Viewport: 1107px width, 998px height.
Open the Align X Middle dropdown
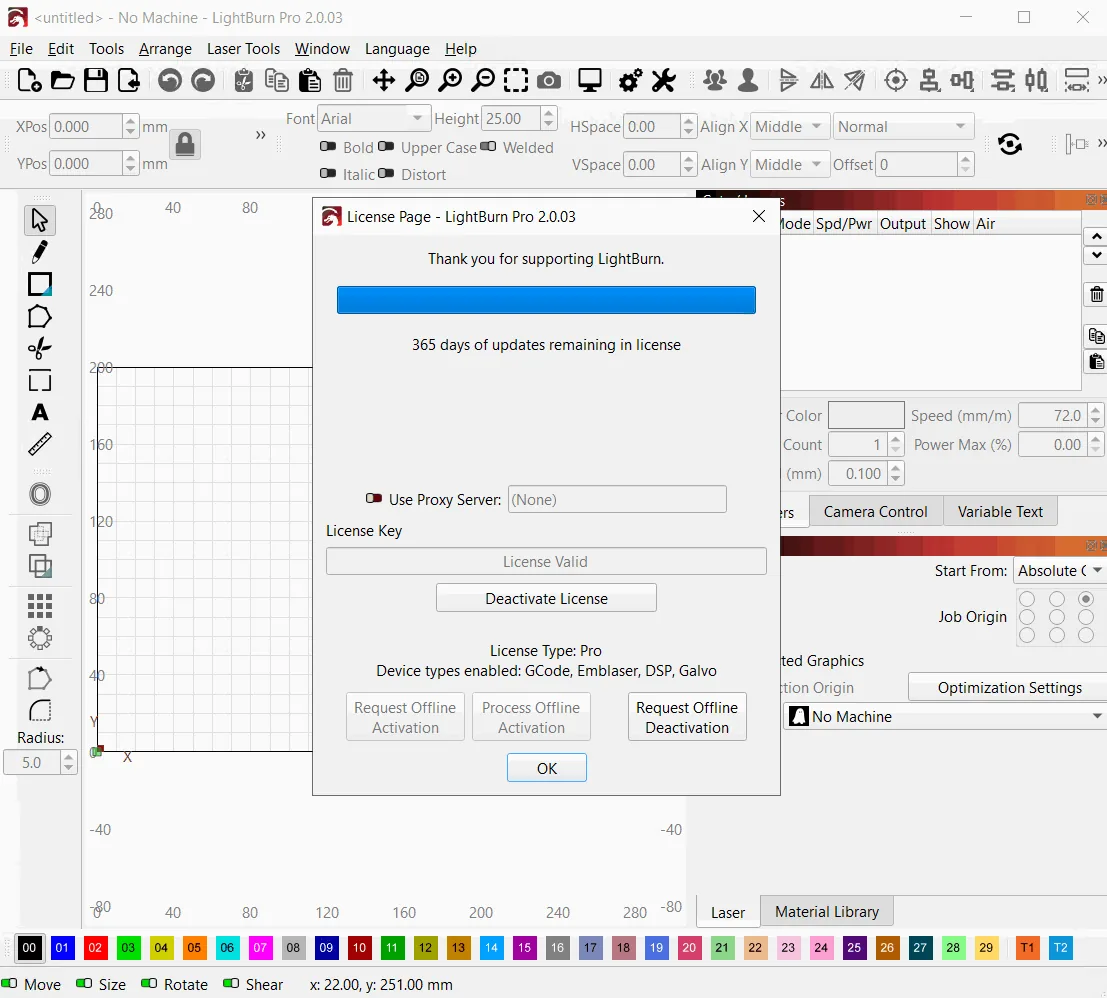click(789, 126)
